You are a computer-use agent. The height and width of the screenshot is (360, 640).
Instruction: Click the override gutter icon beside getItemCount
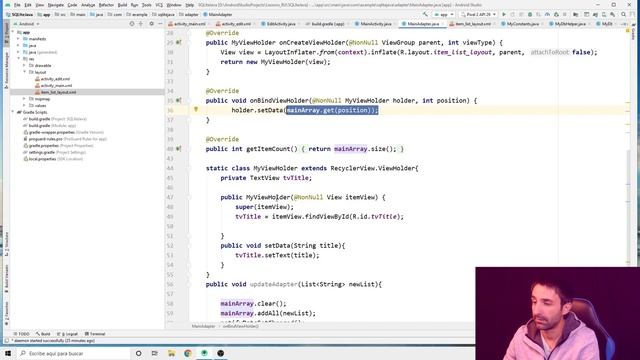point(178,149)
